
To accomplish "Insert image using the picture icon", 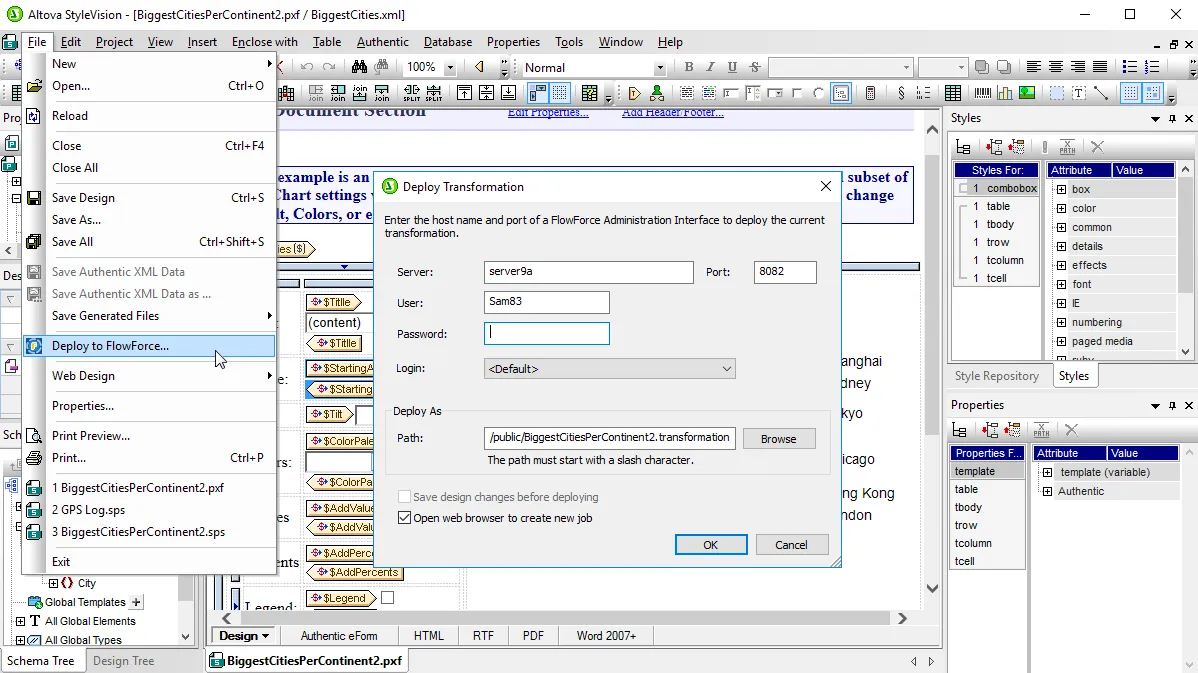I will [x=1027, y=93].
